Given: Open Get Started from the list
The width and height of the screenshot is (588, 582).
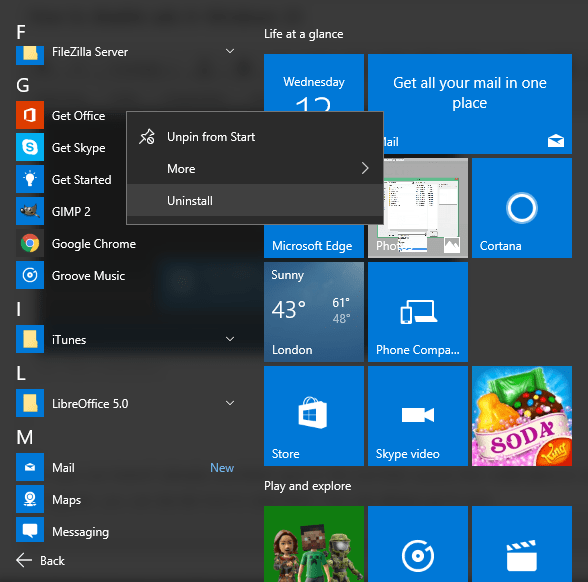Looking at the screenshot, I should (81, 180).
